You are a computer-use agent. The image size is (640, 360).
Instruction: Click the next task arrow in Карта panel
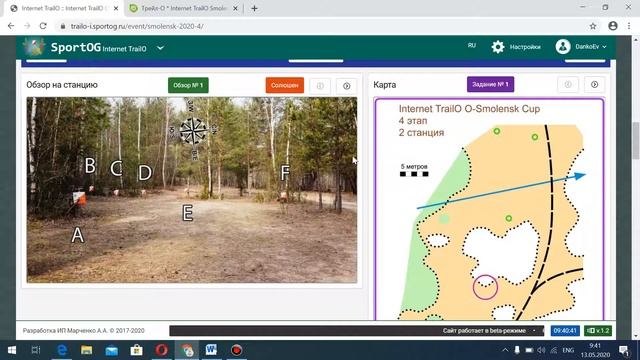click(x=594, y=84)
